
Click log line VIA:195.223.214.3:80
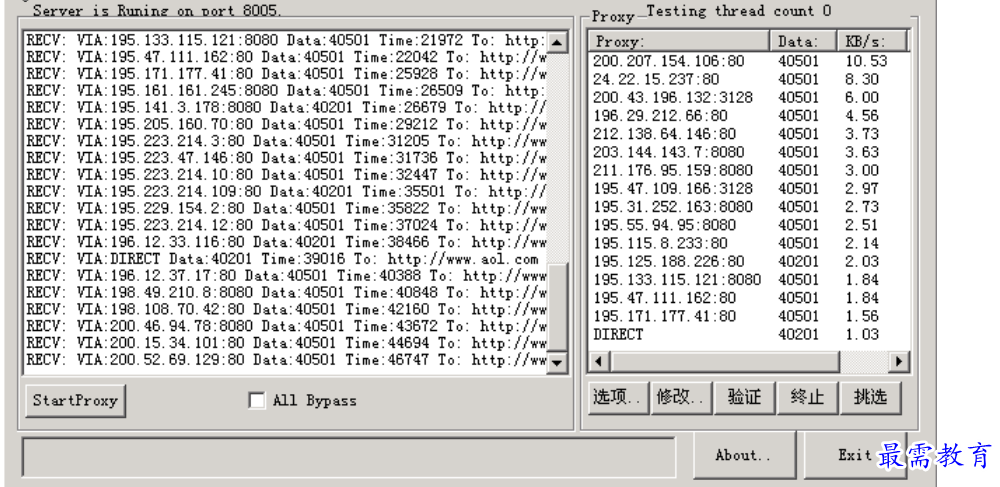point(286,141)
